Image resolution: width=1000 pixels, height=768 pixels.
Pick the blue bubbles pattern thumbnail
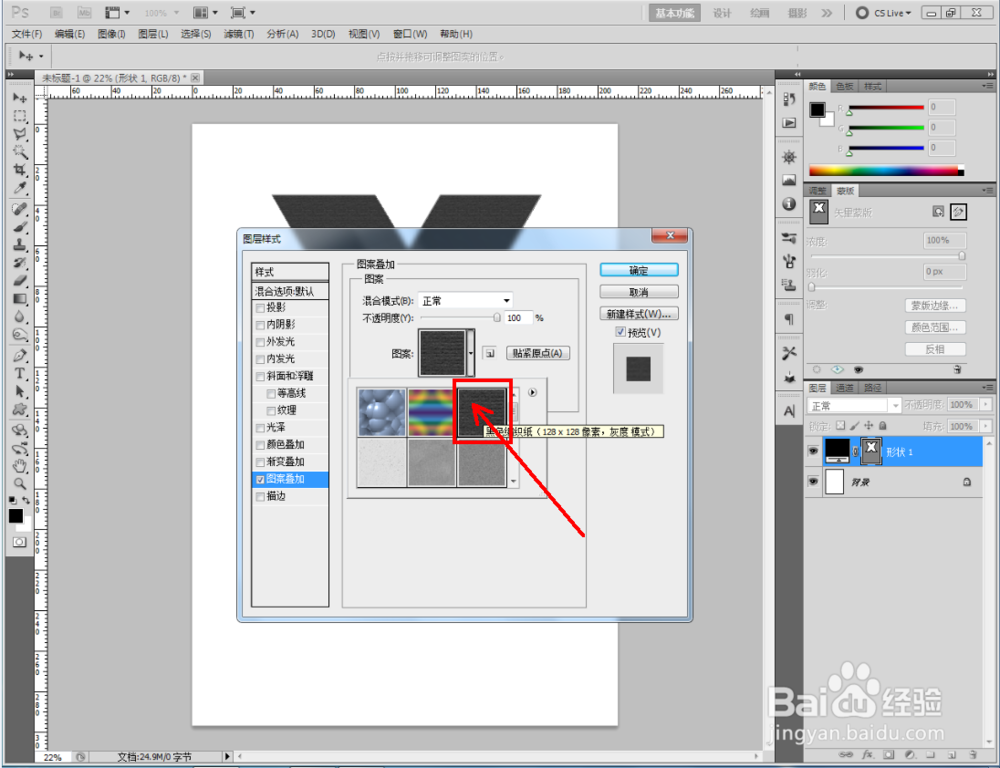(x=381, y=412)
